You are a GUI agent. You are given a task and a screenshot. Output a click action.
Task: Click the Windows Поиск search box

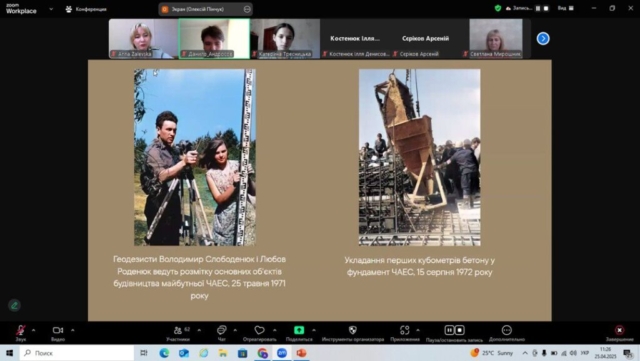[x=77, y=353]
